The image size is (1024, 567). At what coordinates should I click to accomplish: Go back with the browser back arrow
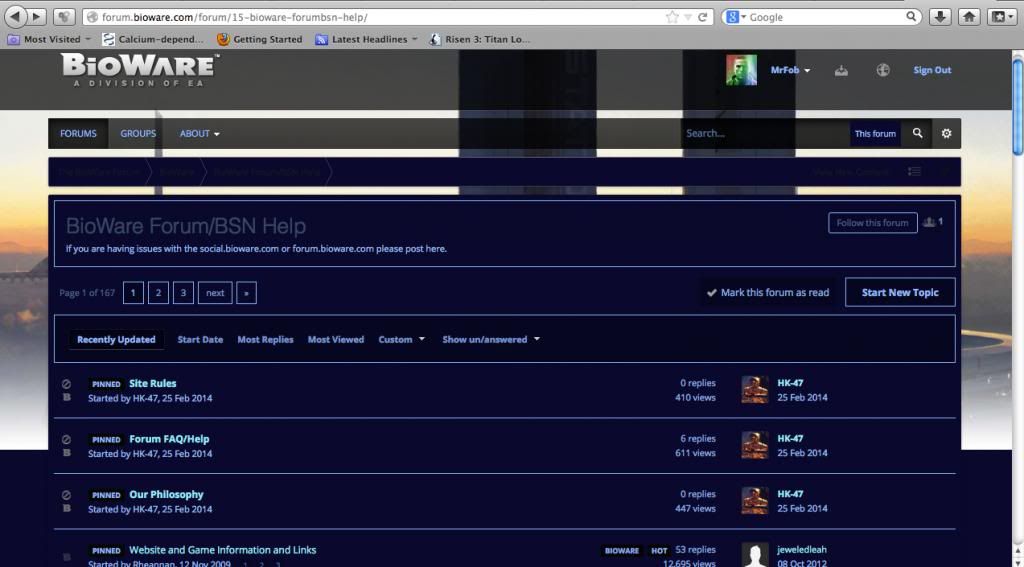14,16
